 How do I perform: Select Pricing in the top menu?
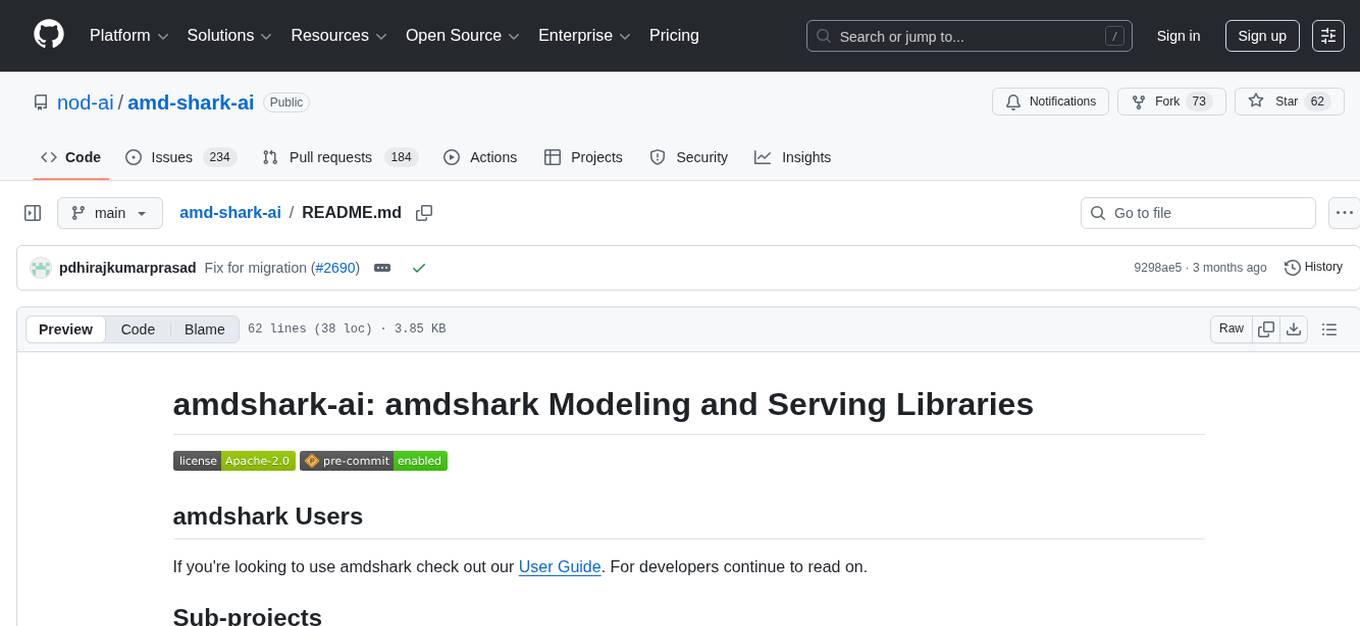coord(674,35)
